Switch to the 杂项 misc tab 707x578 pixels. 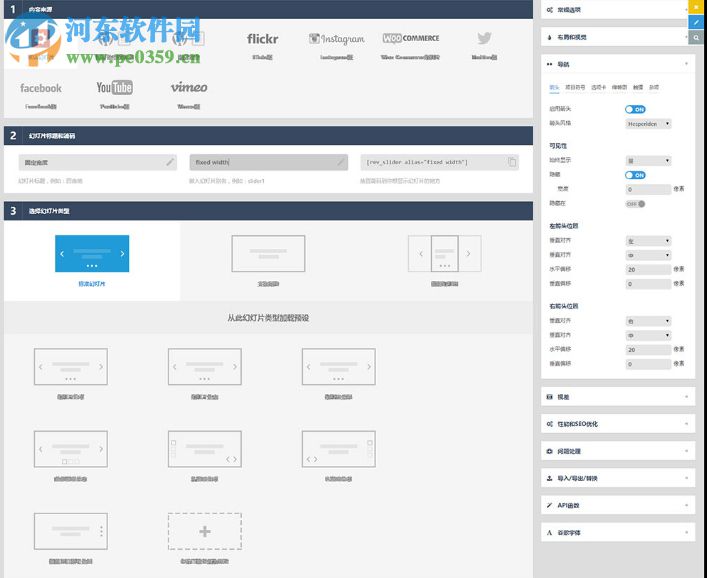tap(654, 87)
